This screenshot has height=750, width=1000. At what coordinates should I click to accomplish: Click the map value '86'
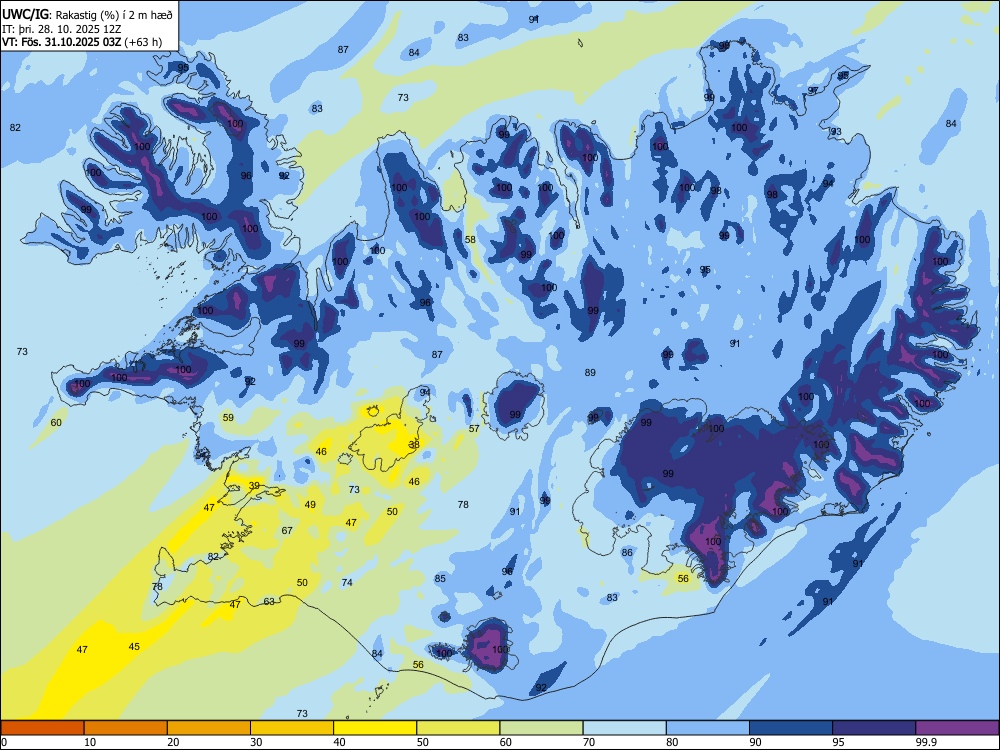coord(627,552)
